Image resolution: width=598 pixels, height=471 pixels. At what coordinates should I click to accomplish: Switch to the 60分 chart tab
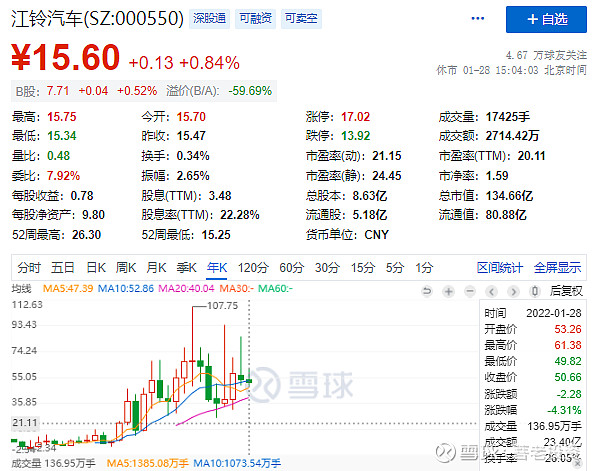click(291, 268)
